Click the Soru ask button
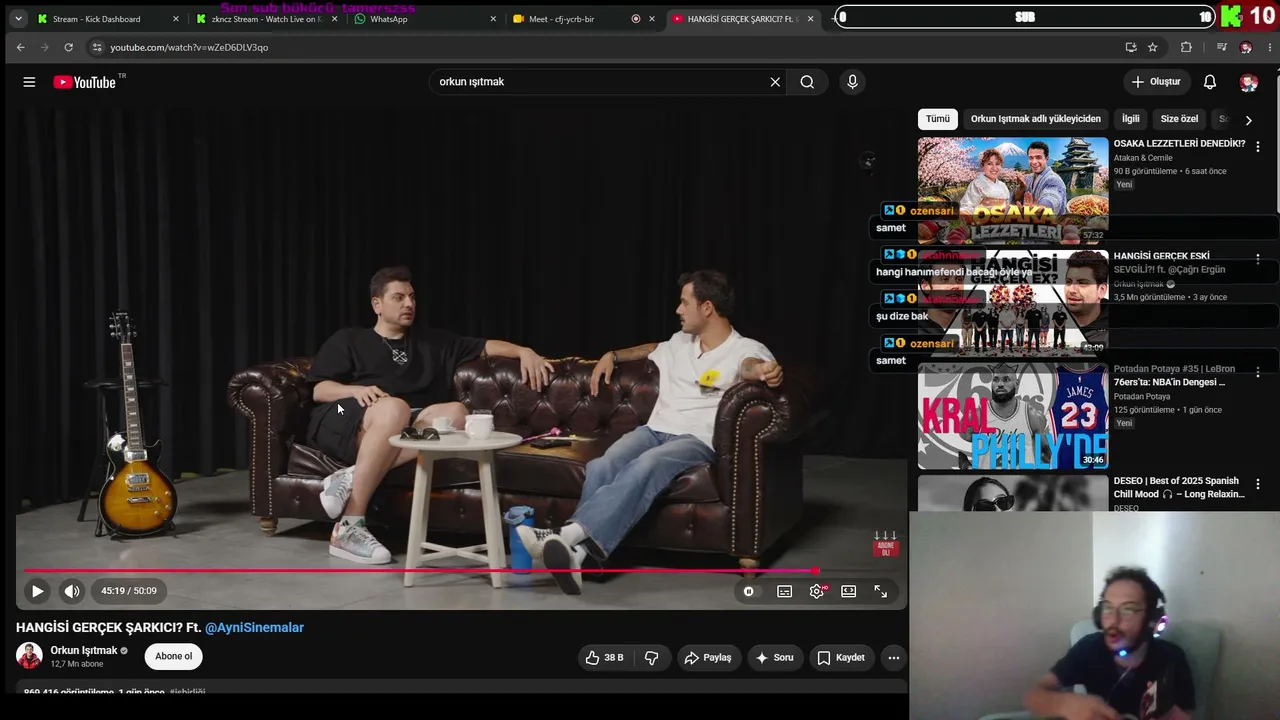The image size is (1280, 720). click(x=774, y=657)
